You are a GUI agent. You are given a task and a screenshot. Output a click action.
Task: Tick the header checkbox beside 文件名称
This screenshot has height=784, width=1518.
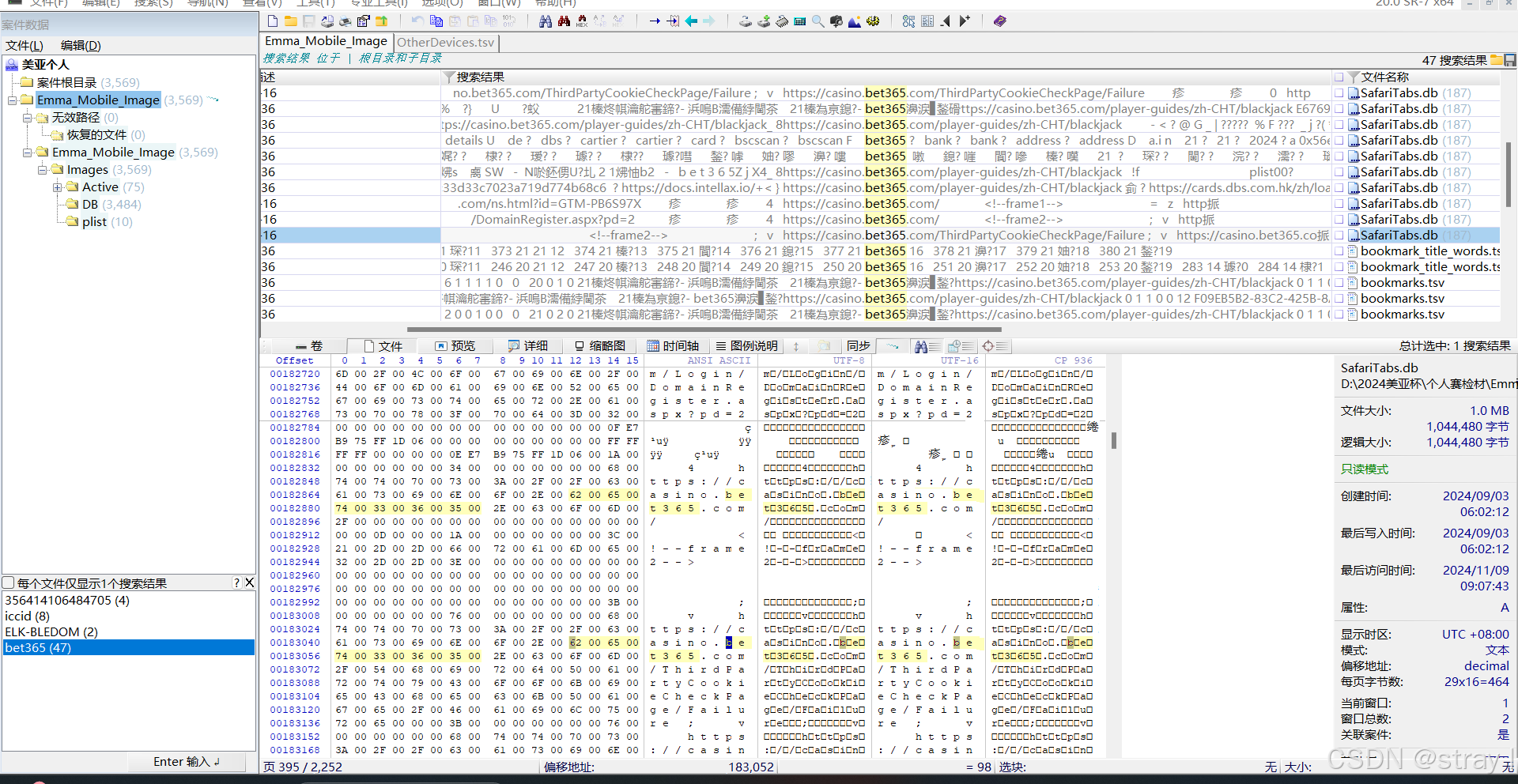(x=1339, y=77)
